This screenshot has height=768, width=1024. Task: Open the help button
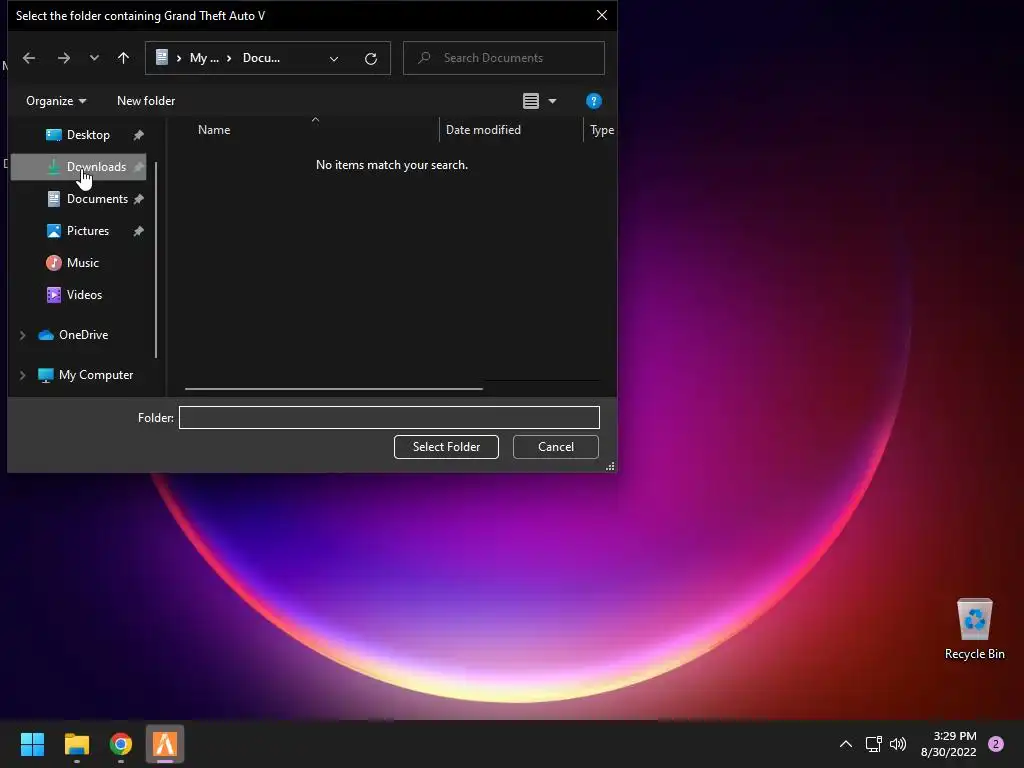coord(594,101)
